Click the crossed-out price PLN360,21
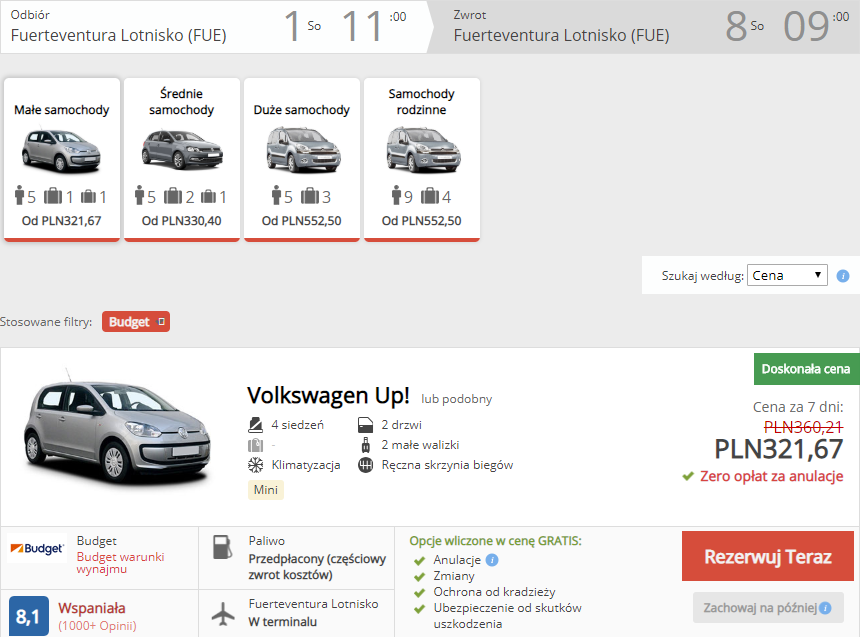860x637 pixels. [x=803, y=427]
